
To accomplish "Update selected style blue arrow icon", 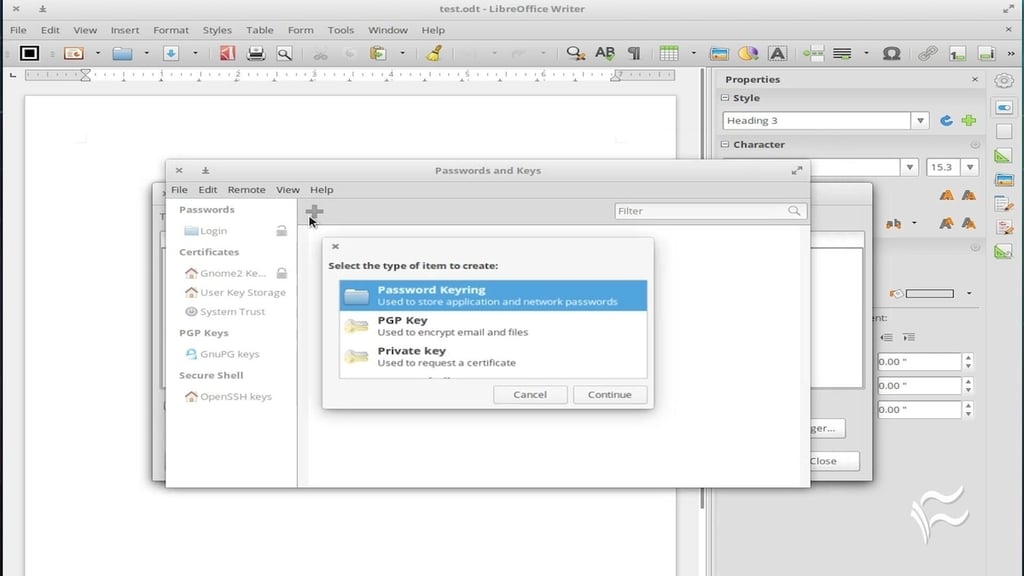I will coord(946,120).
